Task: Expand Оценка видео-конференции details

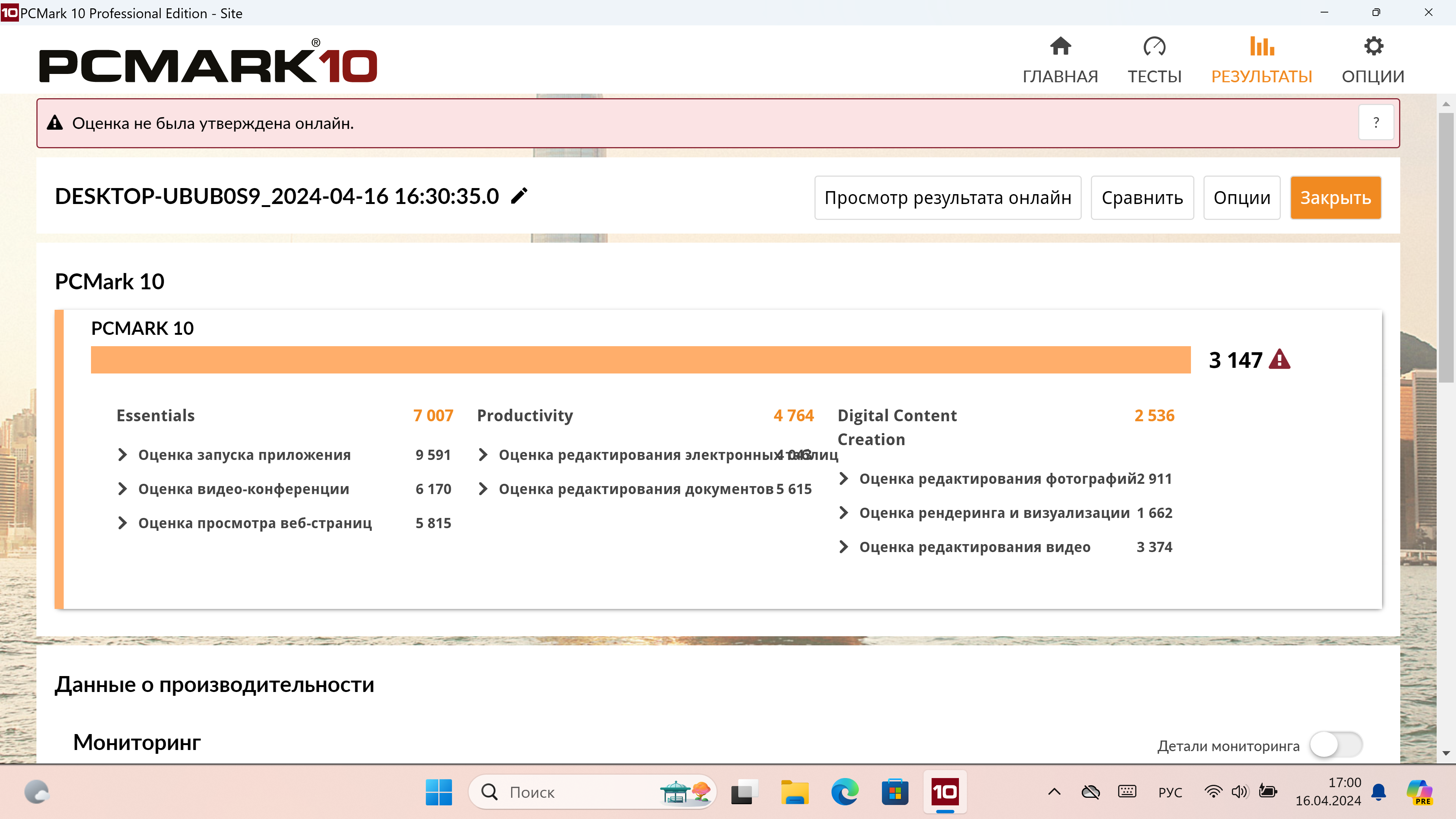Action: point(122,489)
